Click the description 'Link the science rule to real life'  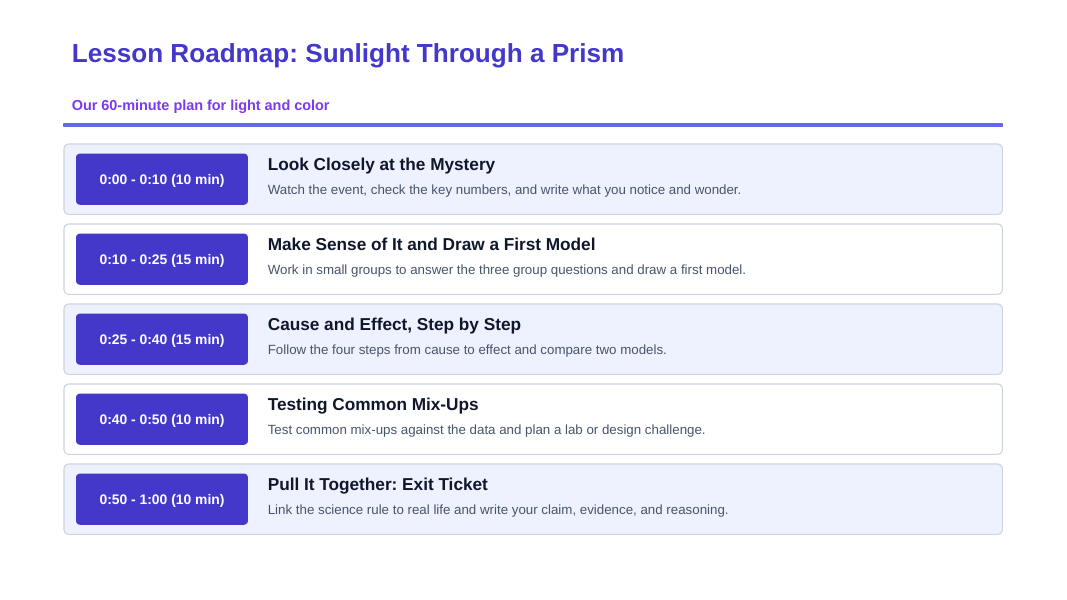(x=497, y=510)
